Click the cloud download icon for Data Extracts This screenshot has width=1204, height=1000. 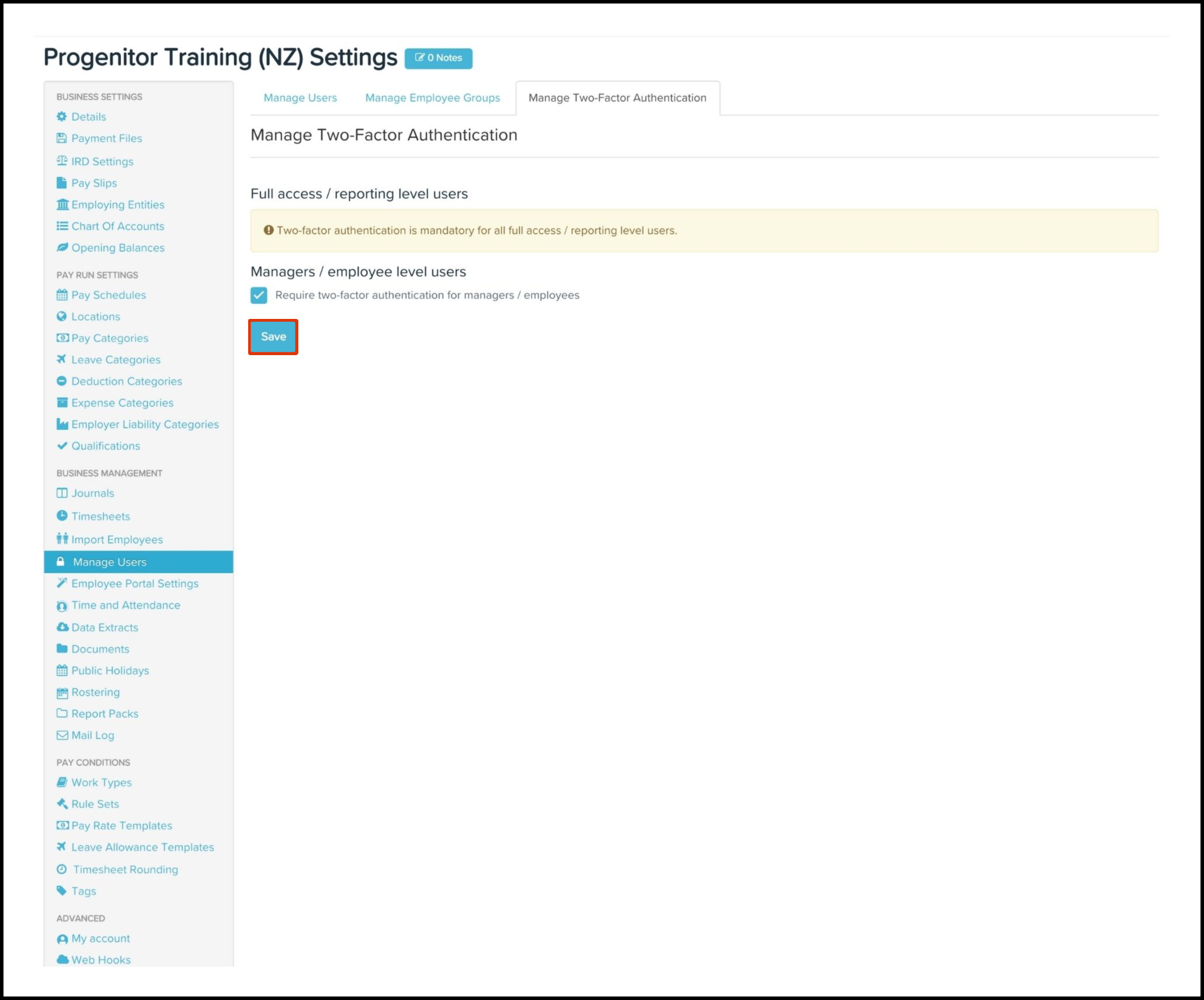[62, 627]
